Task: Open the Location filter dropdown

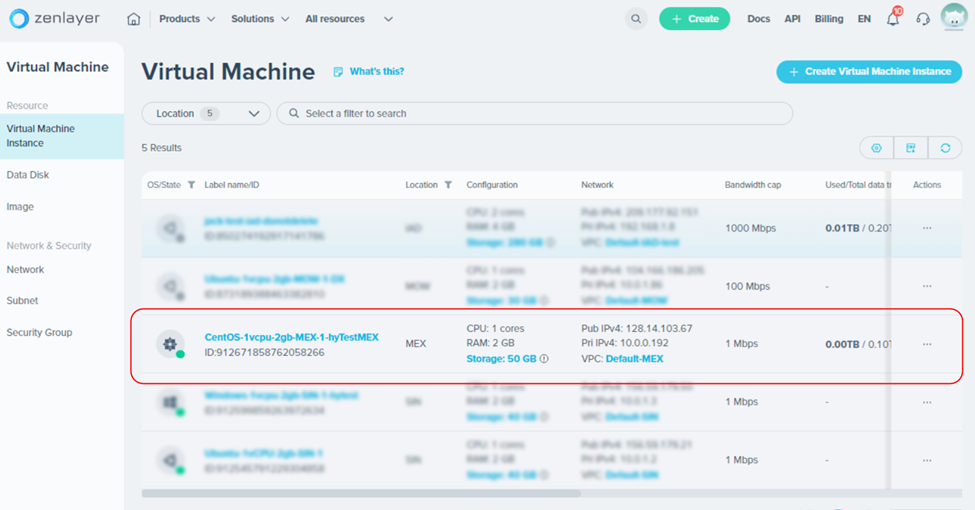Action: [x=206, y=113]
